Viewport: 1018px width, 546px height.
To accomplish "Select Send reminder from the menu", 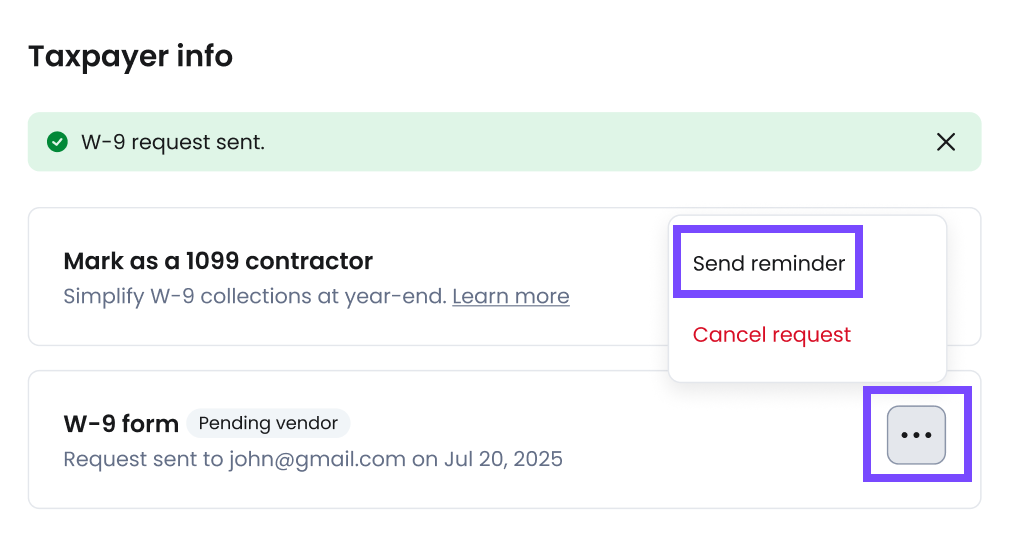I will pos(768,264).
